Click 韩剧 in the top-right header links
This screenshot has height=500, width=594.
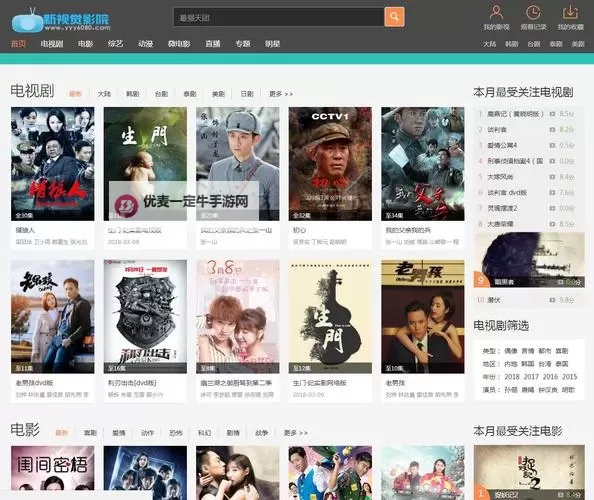[511, 44]
